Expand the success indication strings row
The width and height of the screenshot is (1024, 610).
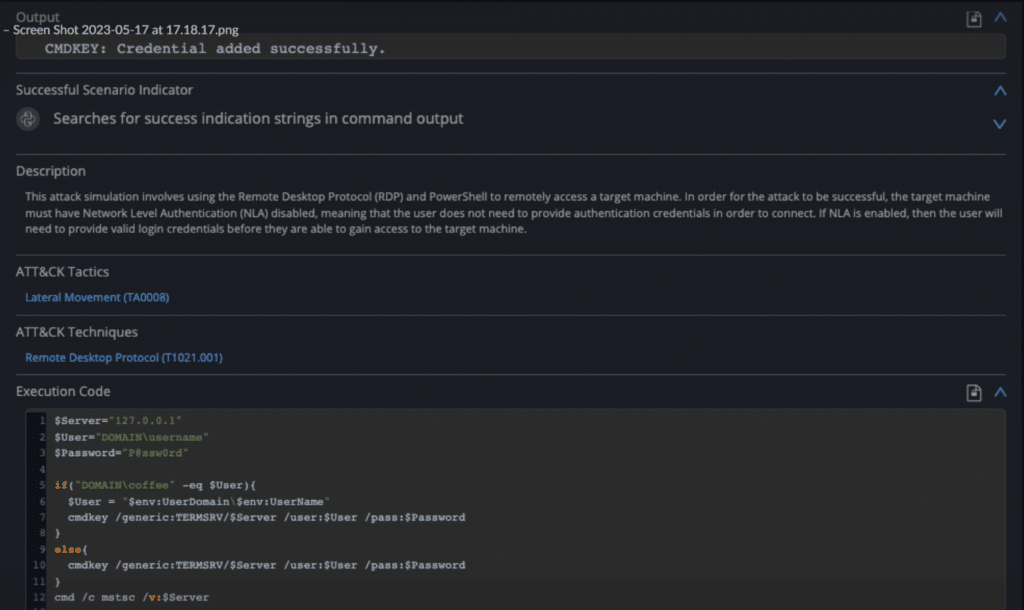pos(999,124)
